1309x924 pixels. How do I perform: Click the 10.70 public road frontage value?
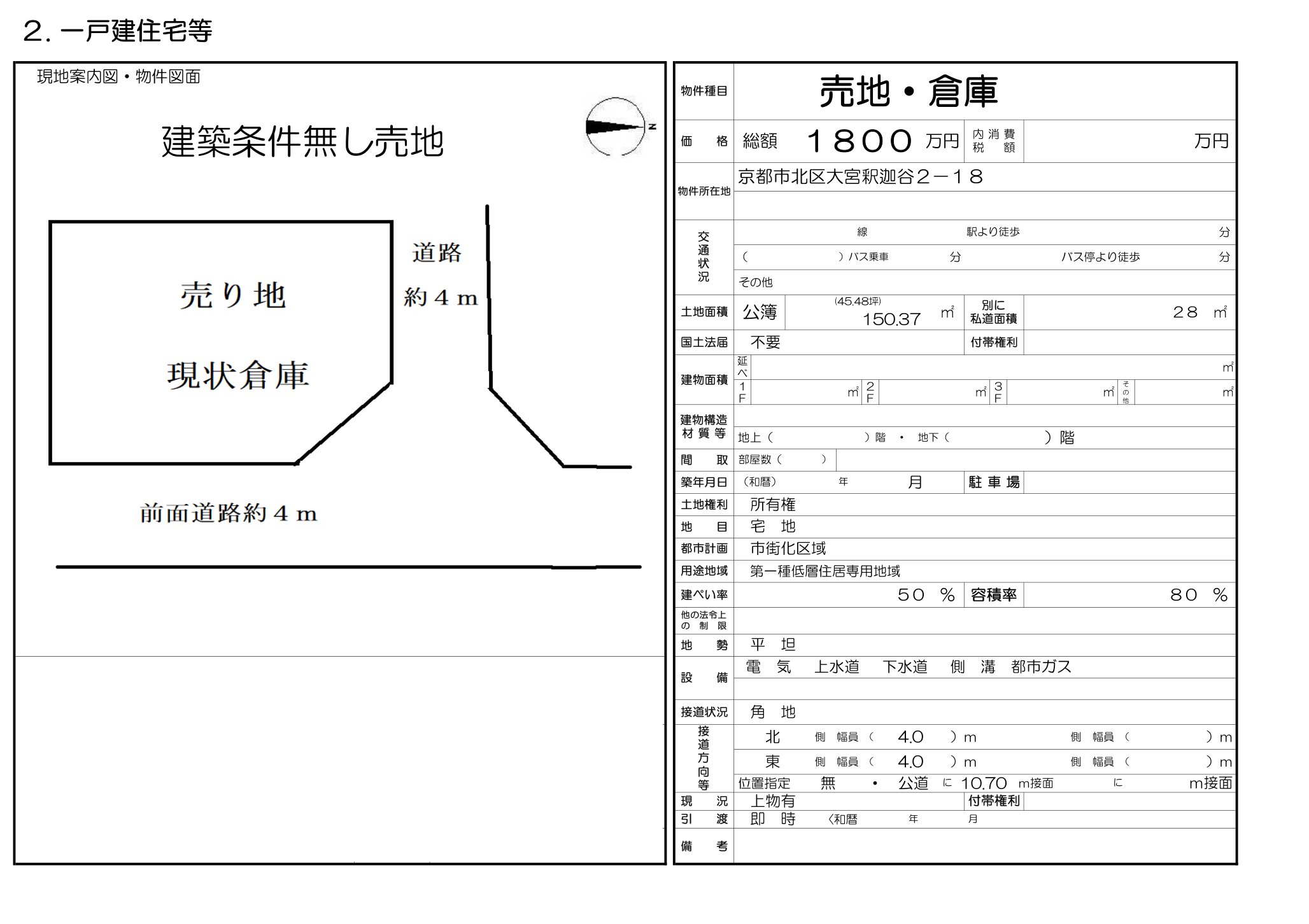(984, 783)
